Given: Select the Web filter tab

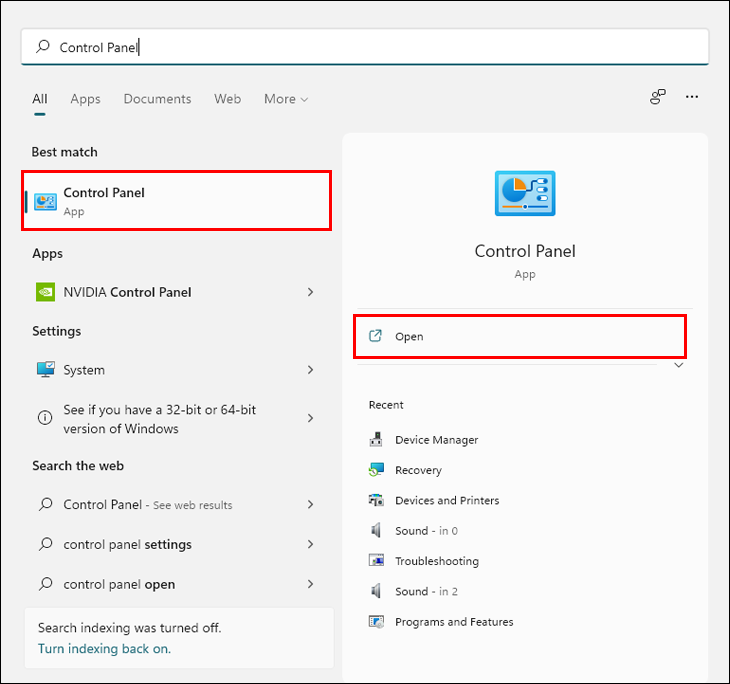Looking at the screenshot, I should (x=227, y=99).
